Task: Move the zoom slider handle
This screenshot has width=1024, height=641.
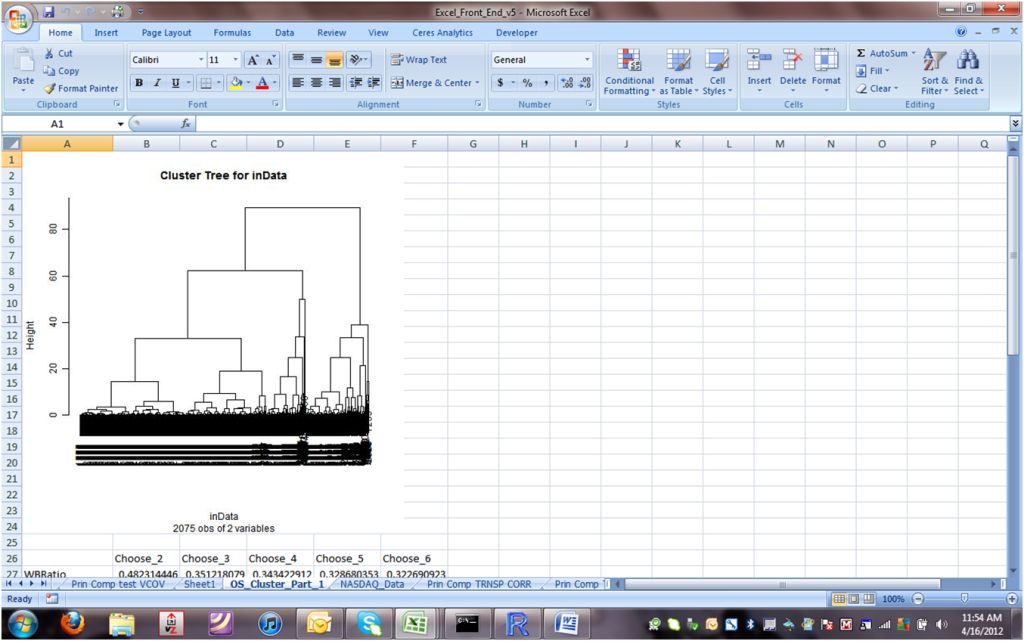Action: click(x=964, y=599)
